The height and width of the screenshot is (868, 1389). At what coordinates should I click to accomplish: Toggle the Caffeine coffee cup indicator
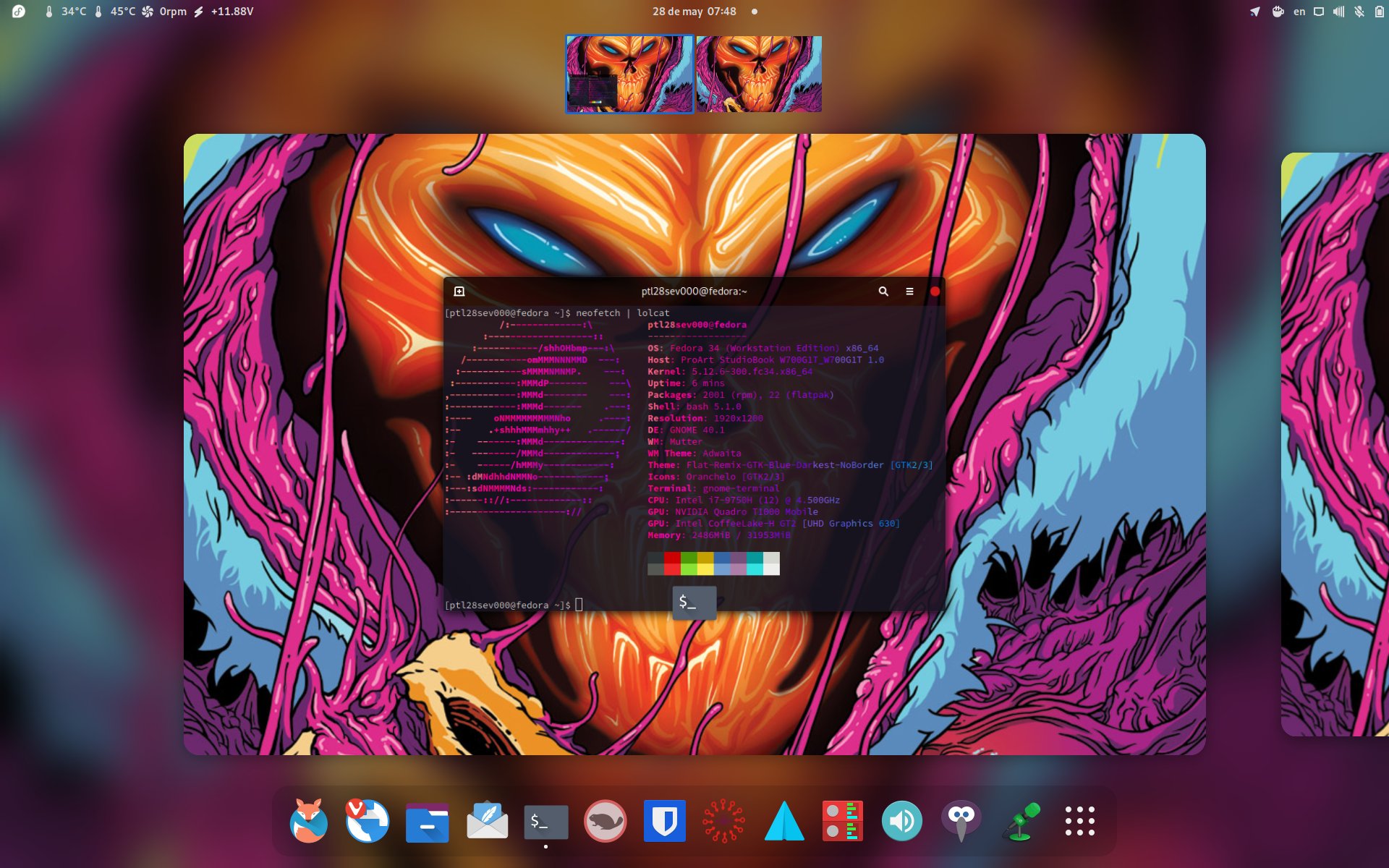pyautogui.click(x=1278, y=12)
